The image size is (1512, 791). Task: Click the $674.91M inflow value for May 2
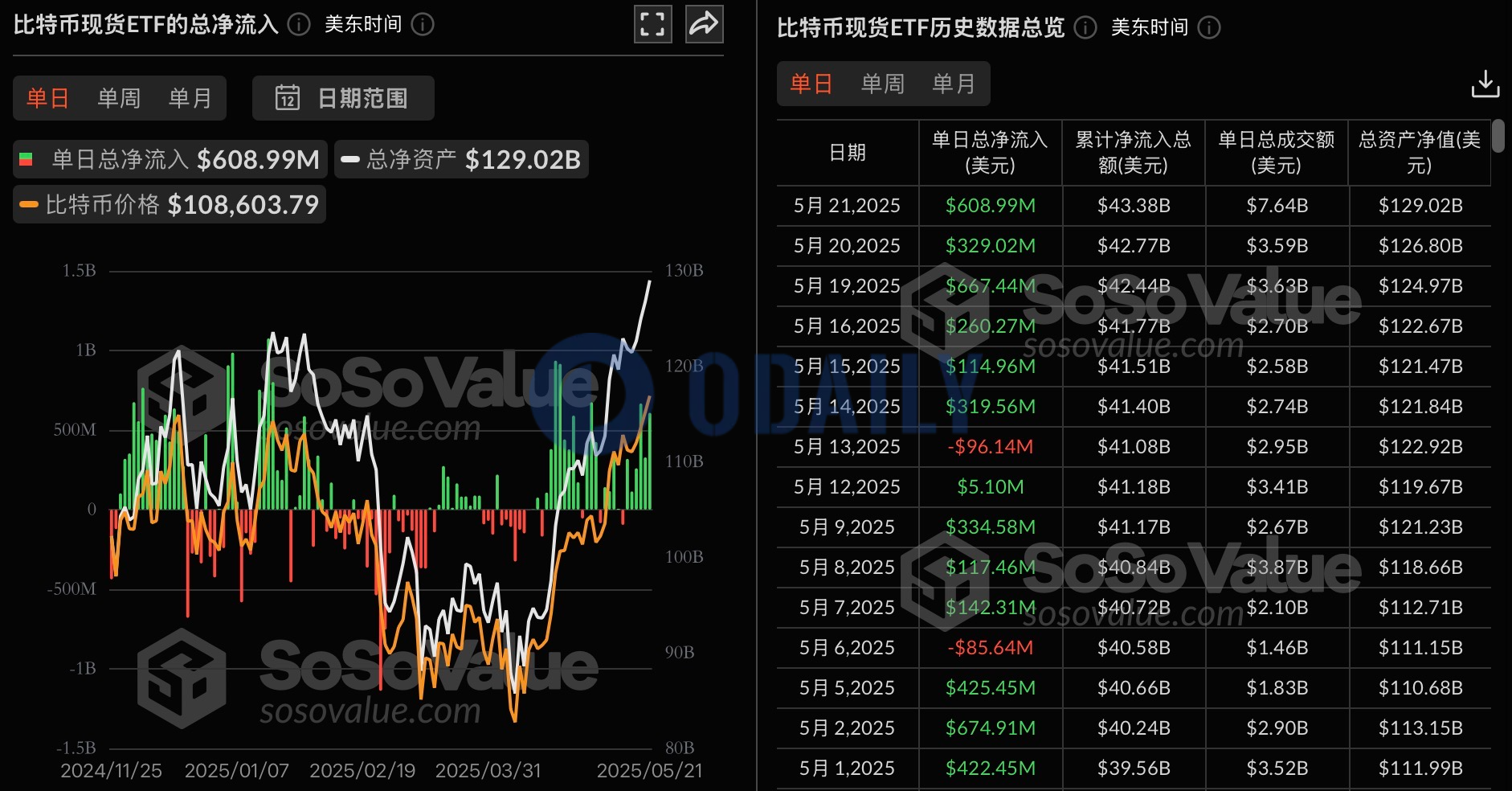point(991,728)
